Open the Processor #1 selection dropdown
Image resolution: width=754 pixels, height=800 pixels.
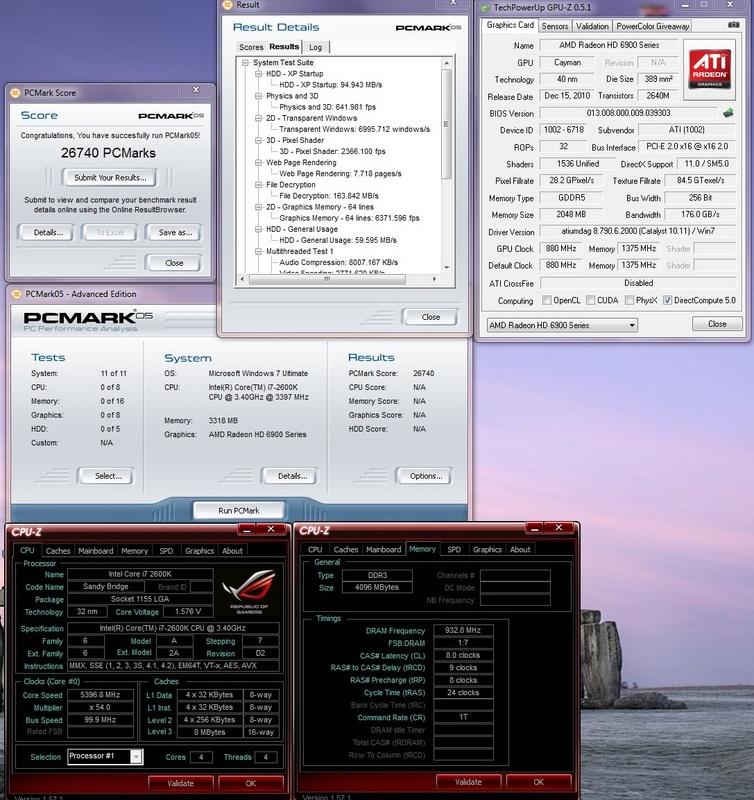136,757
